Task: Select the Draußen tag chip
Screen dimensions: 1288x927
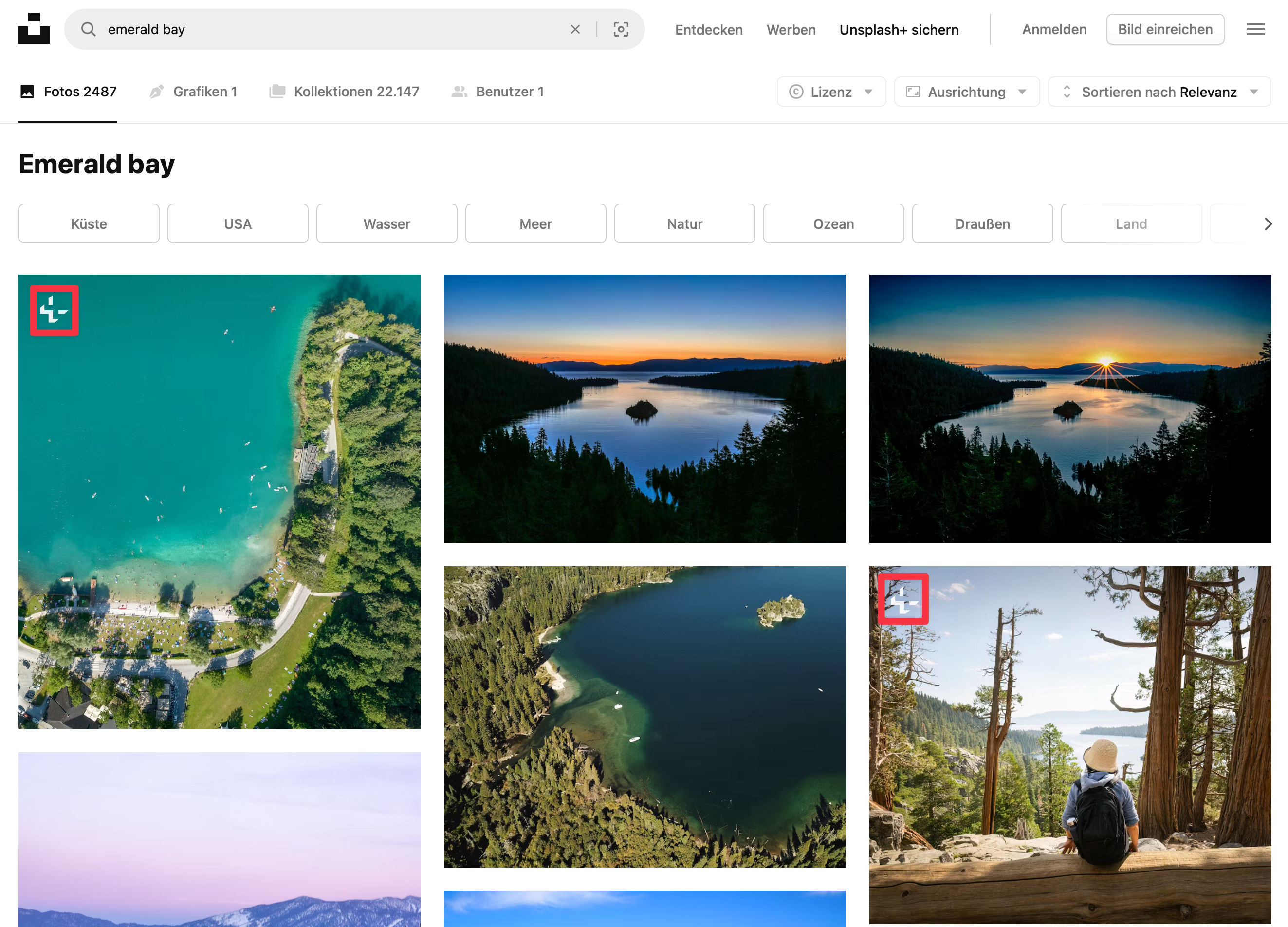Action: pyautogui.click(x=982, y=224)
